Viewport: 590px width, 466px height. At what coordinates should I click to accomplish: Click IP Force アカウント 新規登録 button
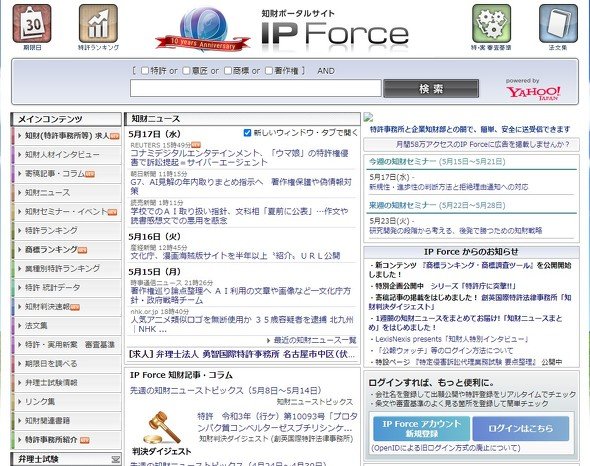click(x=421, y=428)
